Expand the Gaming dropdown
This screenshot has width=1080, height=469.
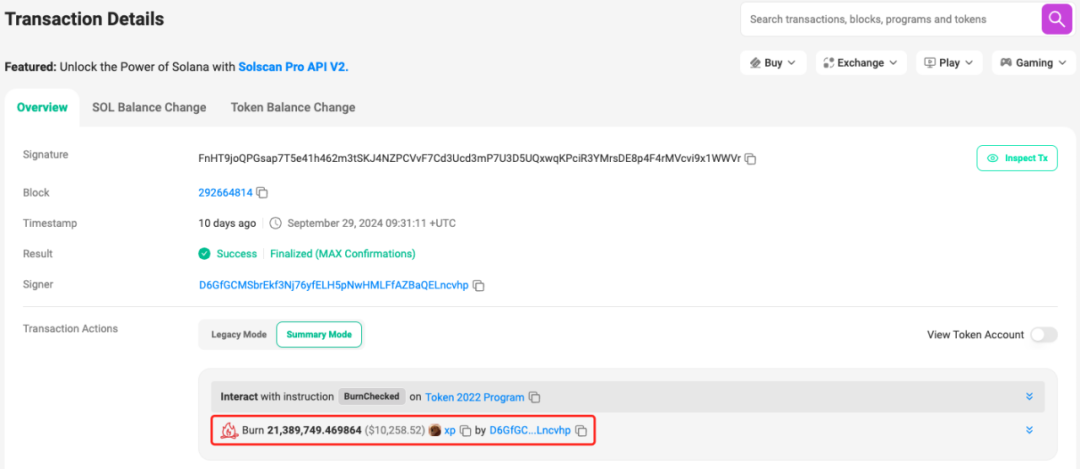pyautogui.click(x=1033, y=63)
